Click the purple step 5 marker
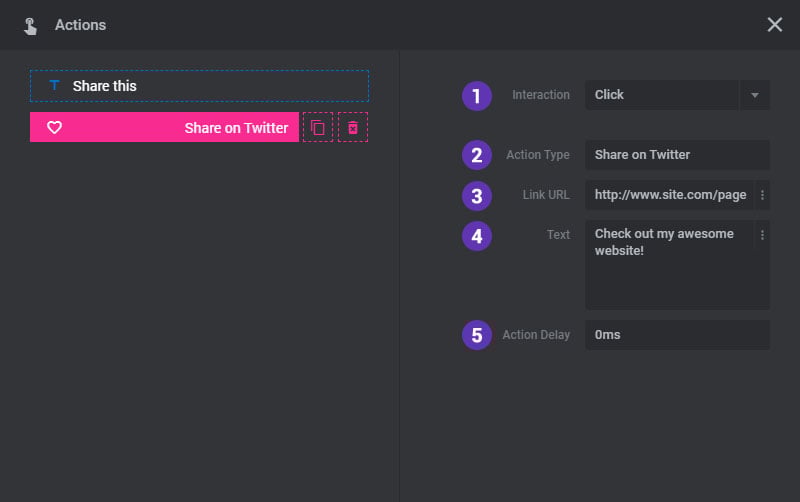Viewport: 800px width, 502px height. [477, 335]
